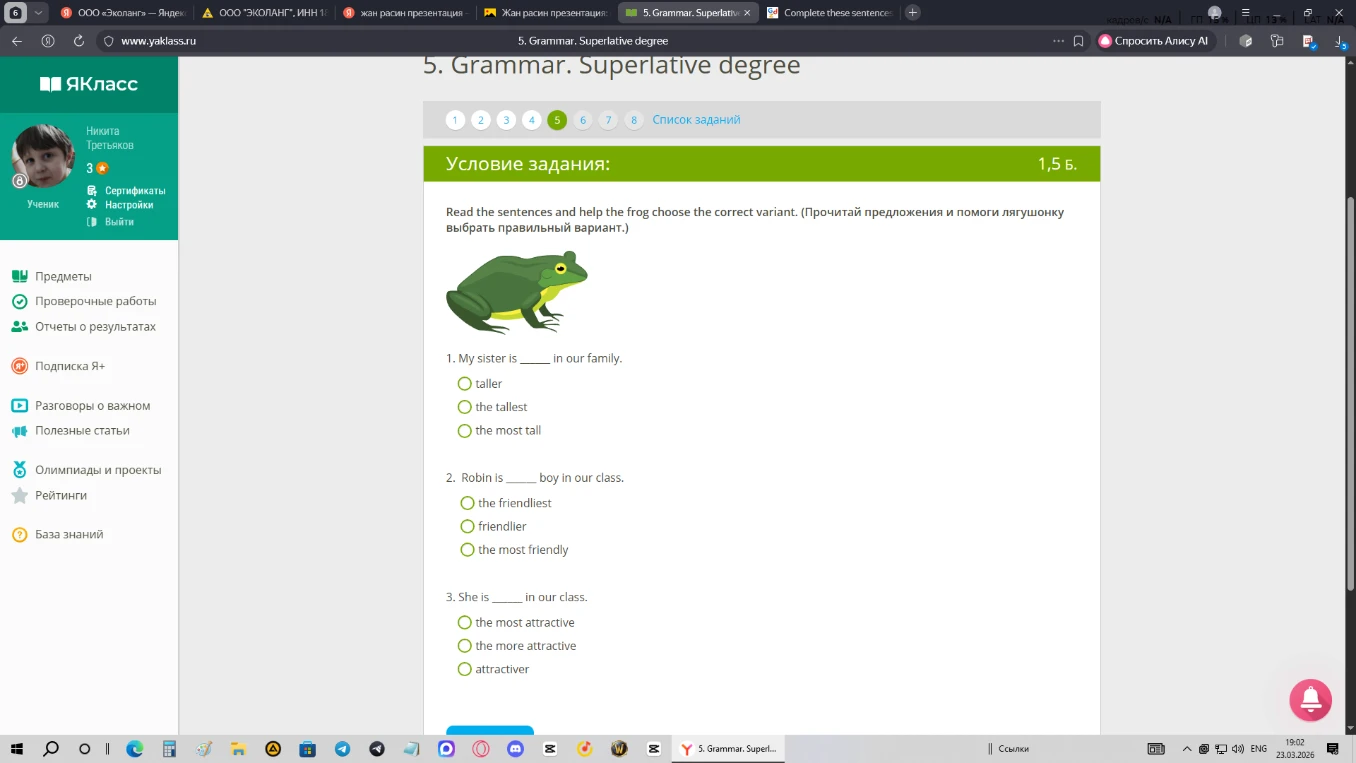Open Discord from the taskbar
The image size is (1356, 763).
pos(515,748)
